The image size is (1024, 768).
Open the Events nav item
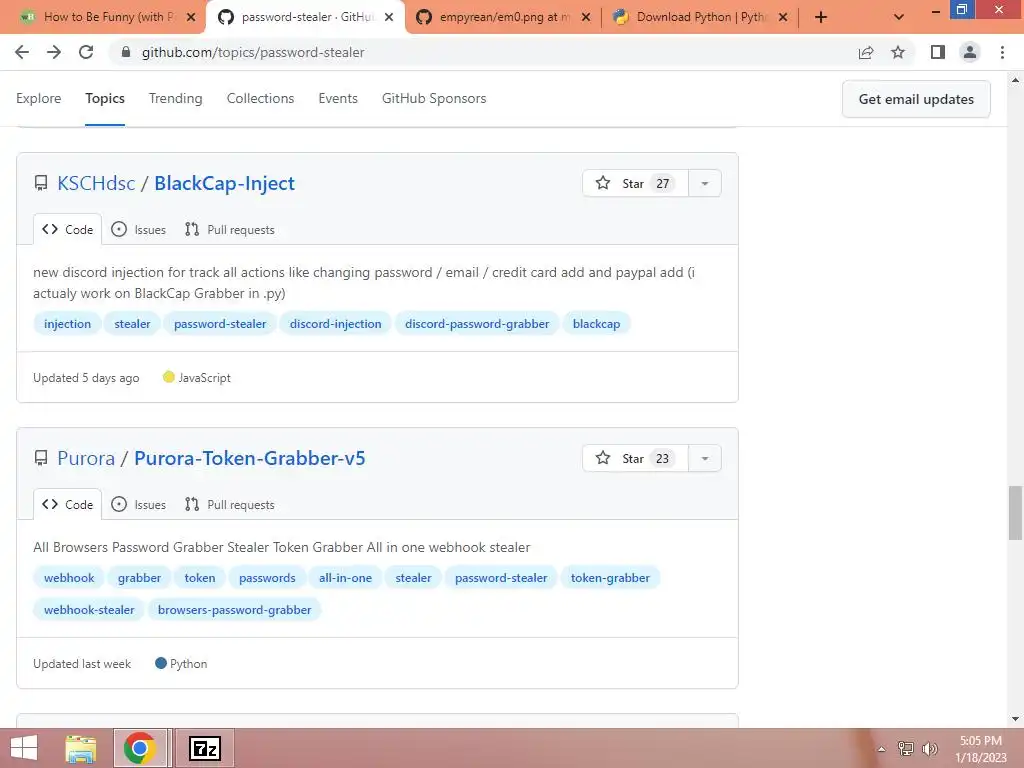click(338, 99)
